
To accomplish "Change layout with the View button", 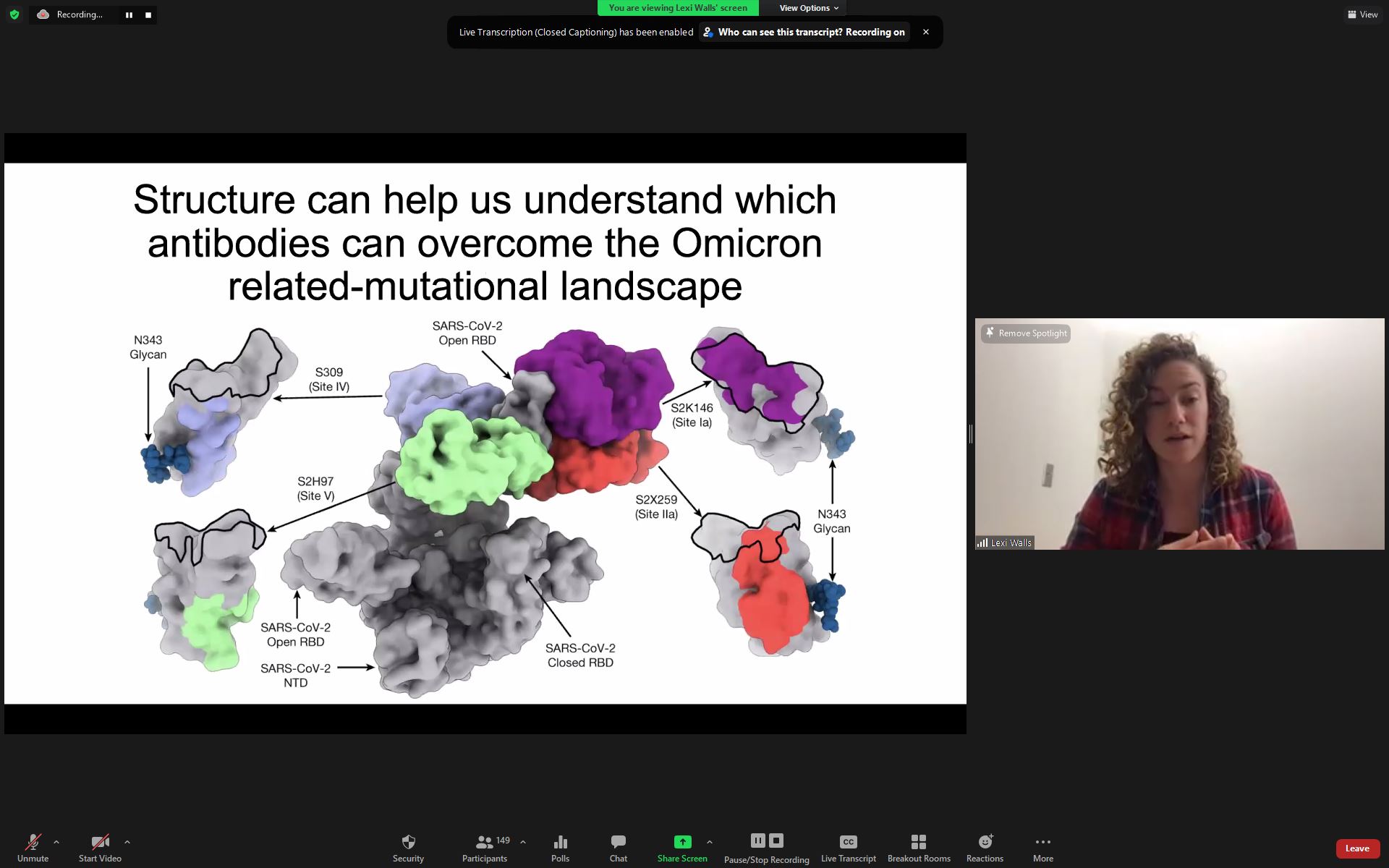I will [x=1362, y=14].
